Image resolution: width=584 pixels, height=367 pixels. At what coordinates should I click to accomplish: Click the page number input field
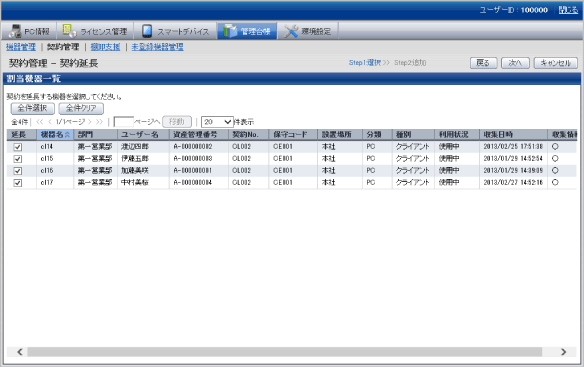[x=123, y=122]
